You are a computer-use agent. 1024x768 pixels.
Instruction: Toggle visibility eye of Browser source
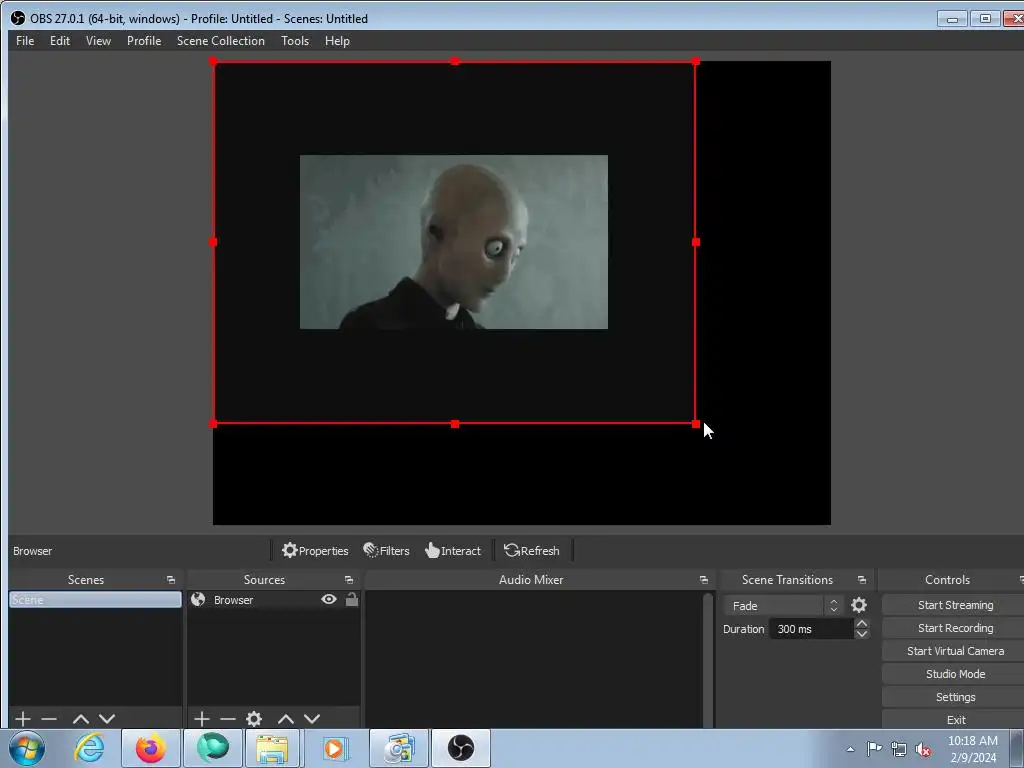point(328,600)
